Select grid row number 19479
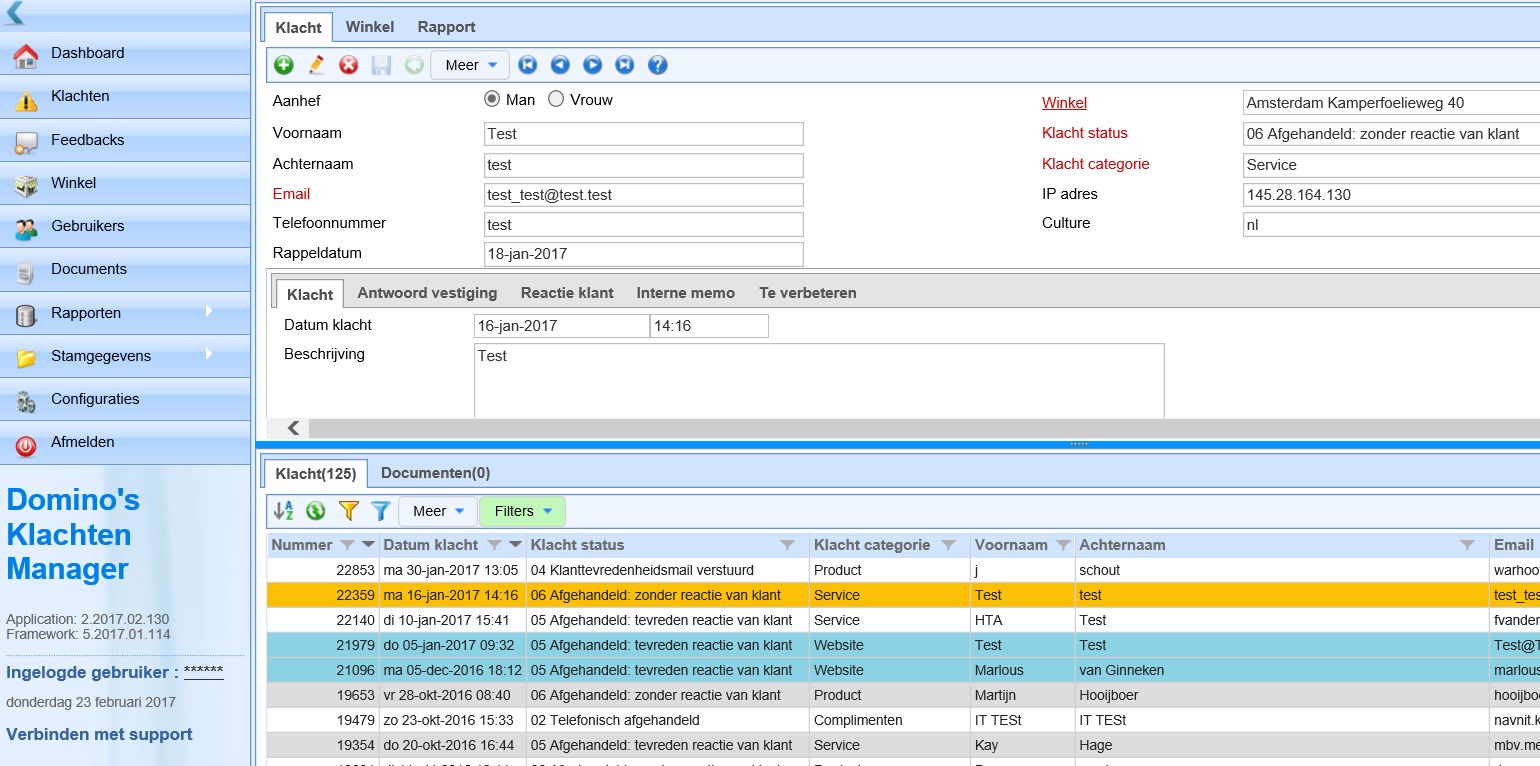This screenshot has width=1540, height=766. click(903, 720)
